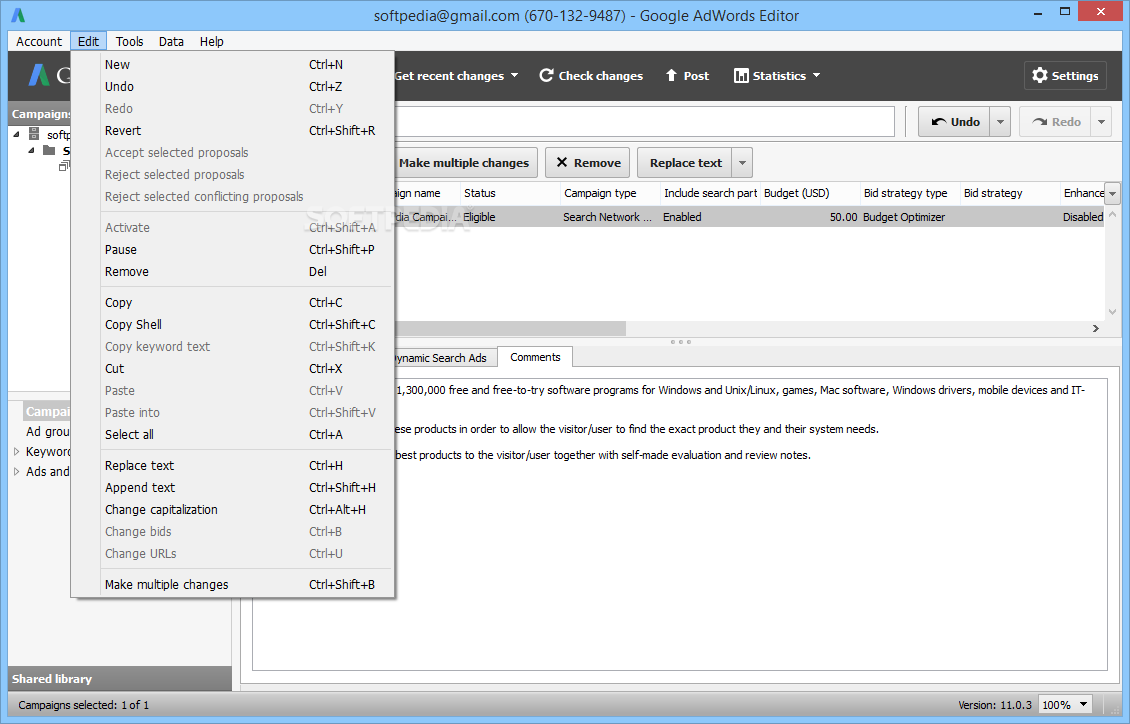
Task: Choose Cut from the Edit menu
Action: tap(232, 368)
